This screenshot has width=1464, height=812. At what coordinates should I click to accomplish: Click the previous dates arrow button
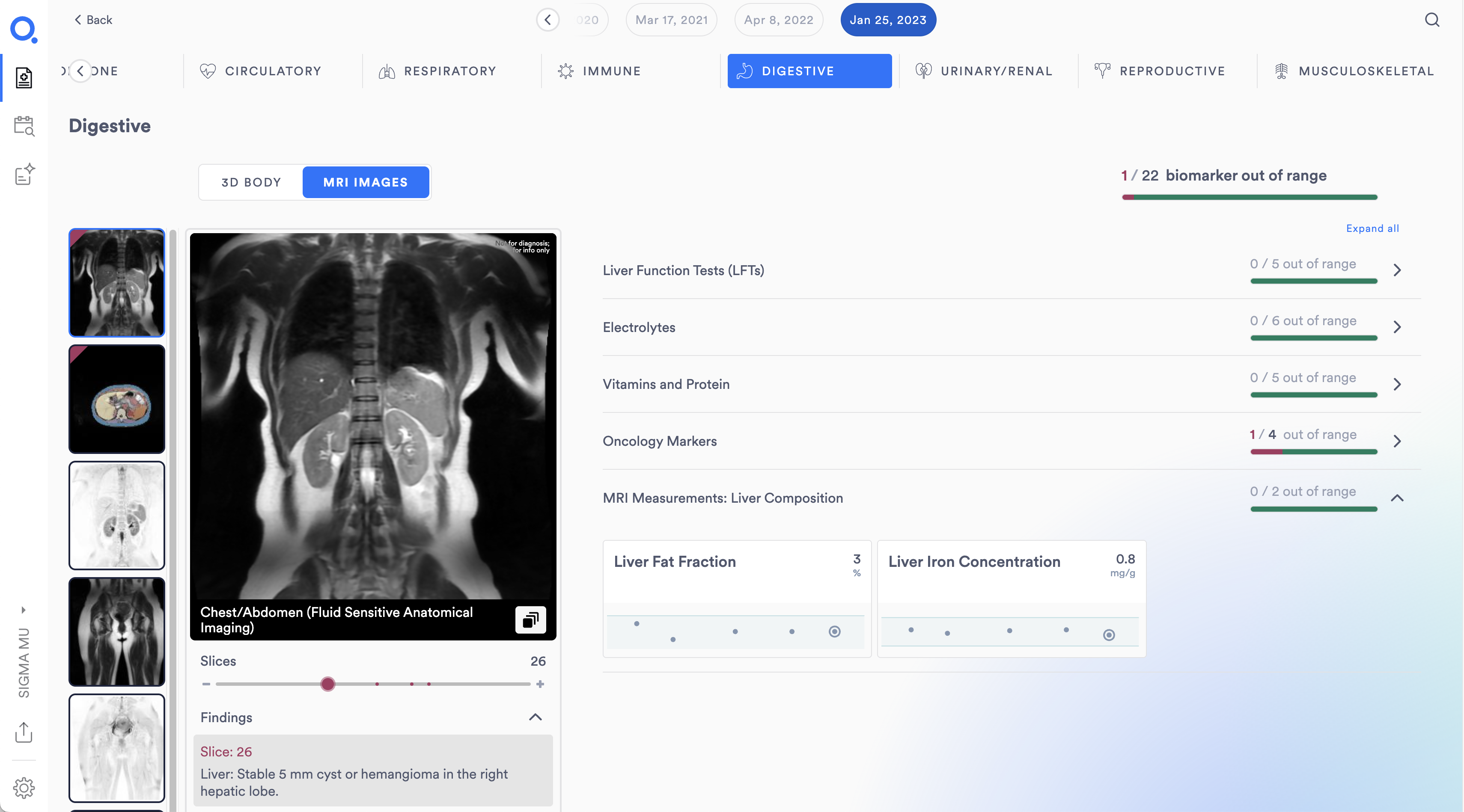click(548, 20)
